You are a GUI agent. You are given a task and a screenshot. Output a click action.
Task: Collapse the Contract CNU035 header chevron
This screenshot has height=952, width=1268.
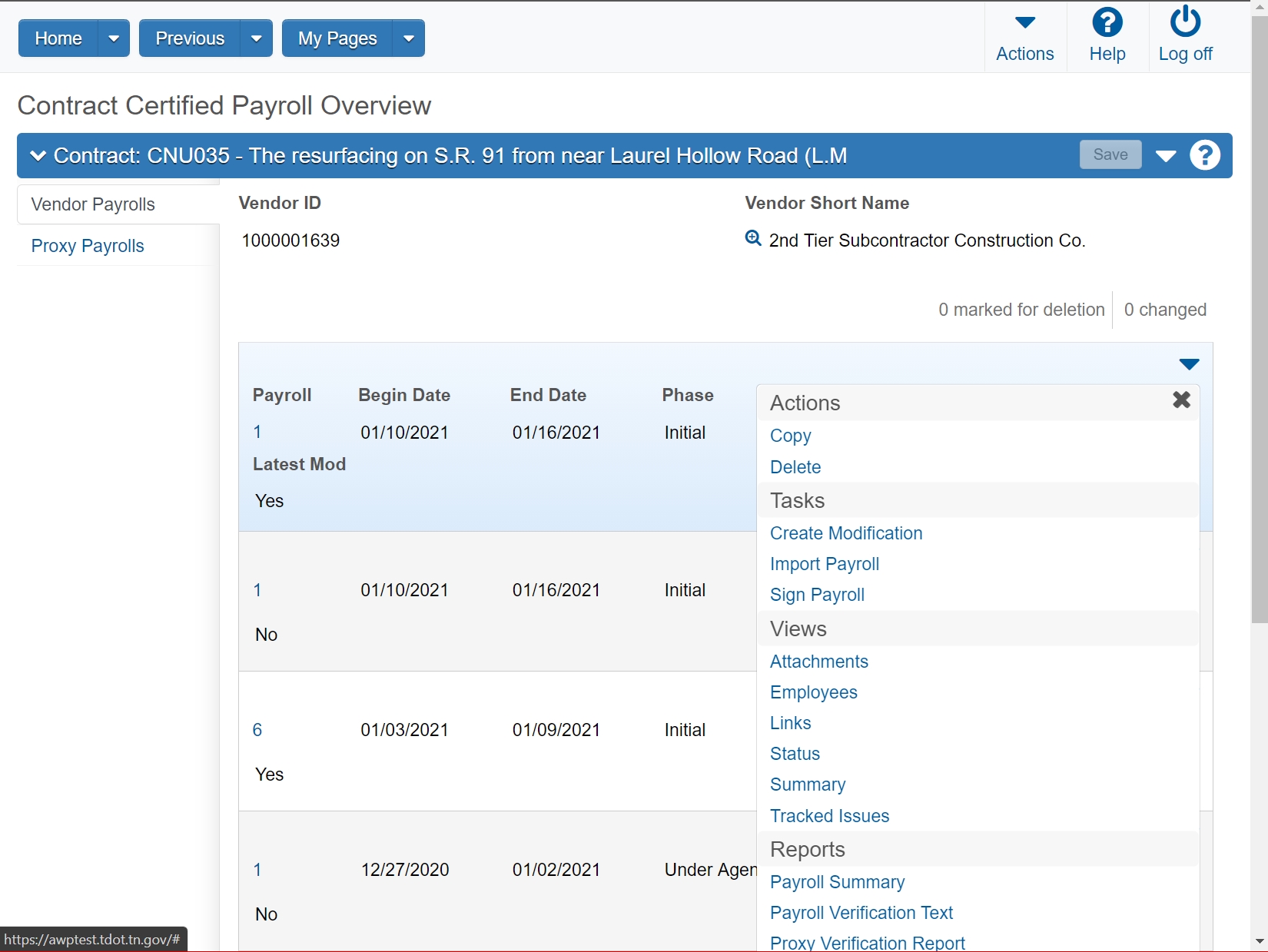point(38,156)
